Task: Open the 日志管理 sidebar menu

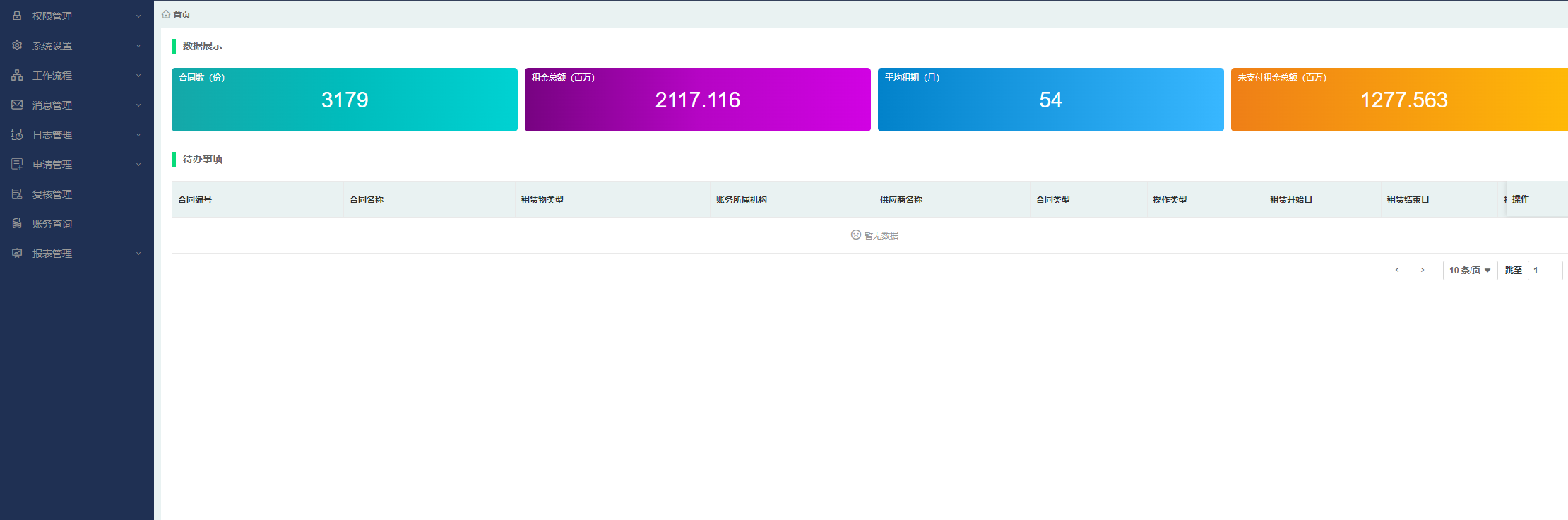Action: 77,134
